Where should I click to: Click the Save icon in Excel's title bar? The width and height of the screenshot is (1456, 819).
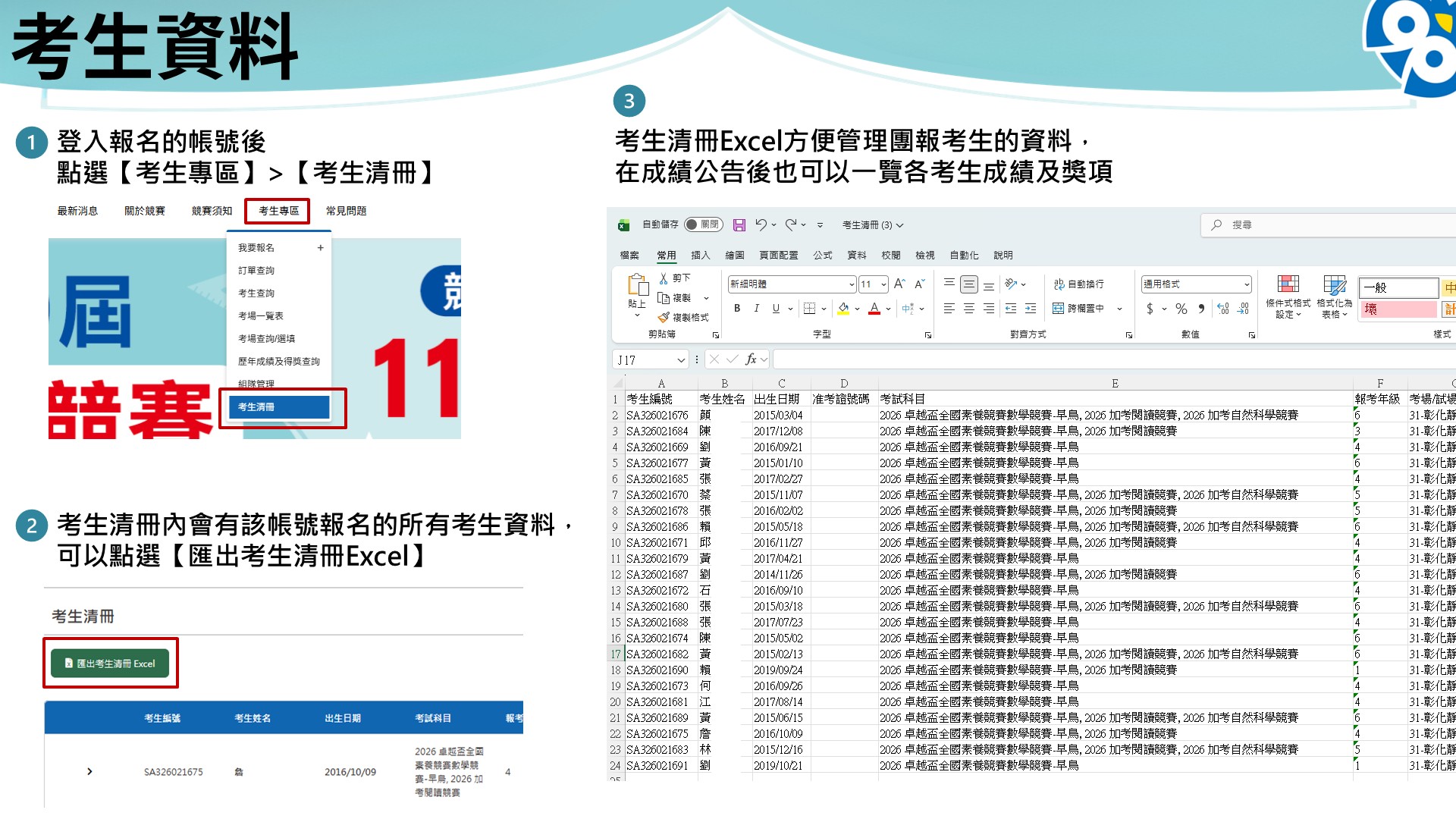tap(739, 225)
